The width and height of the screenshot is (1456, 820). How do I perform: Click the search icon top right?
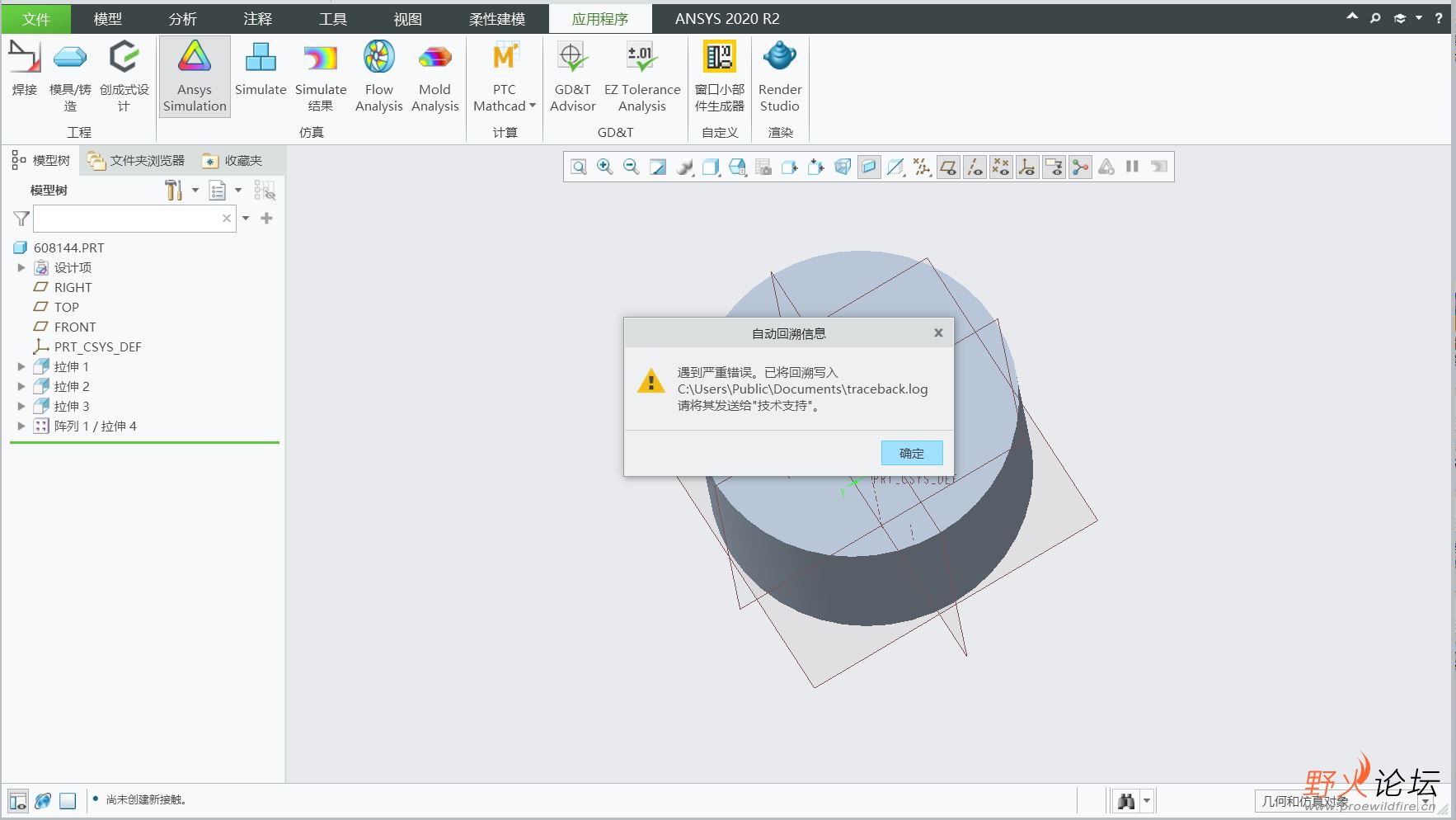pyautogui.click(x=1375, y=18)
